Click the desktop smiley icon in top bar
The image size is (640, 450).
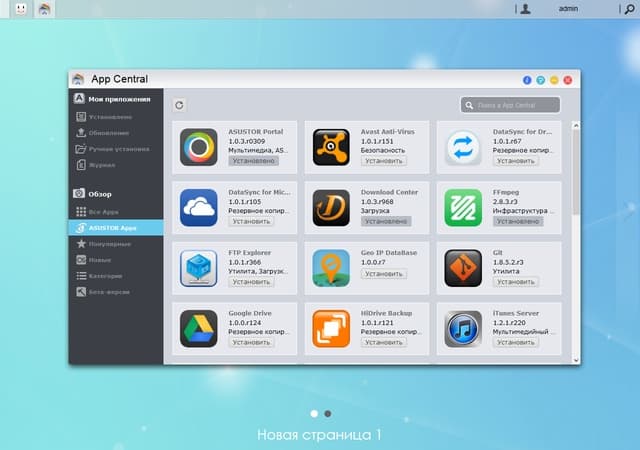pyautogui.click(x=21, y=9)
